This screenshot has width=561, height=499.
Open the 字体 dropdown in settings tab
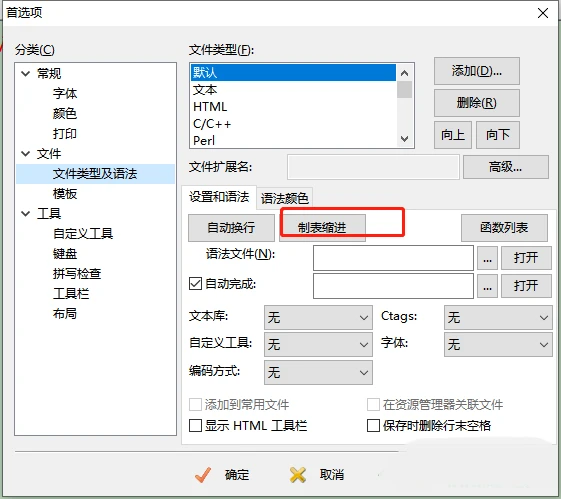point(498,344)
